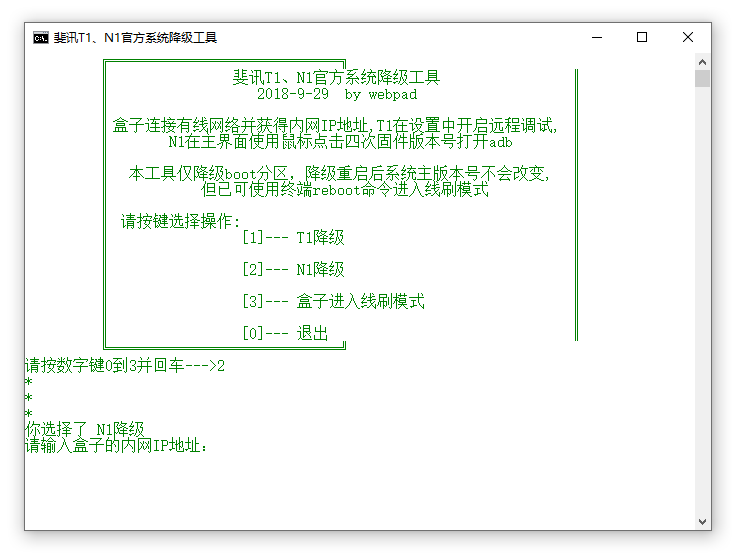The width and height of the screenshot is (732, 553).
Task: Click the line mentioning the reboot command
Action: point(345,189)
